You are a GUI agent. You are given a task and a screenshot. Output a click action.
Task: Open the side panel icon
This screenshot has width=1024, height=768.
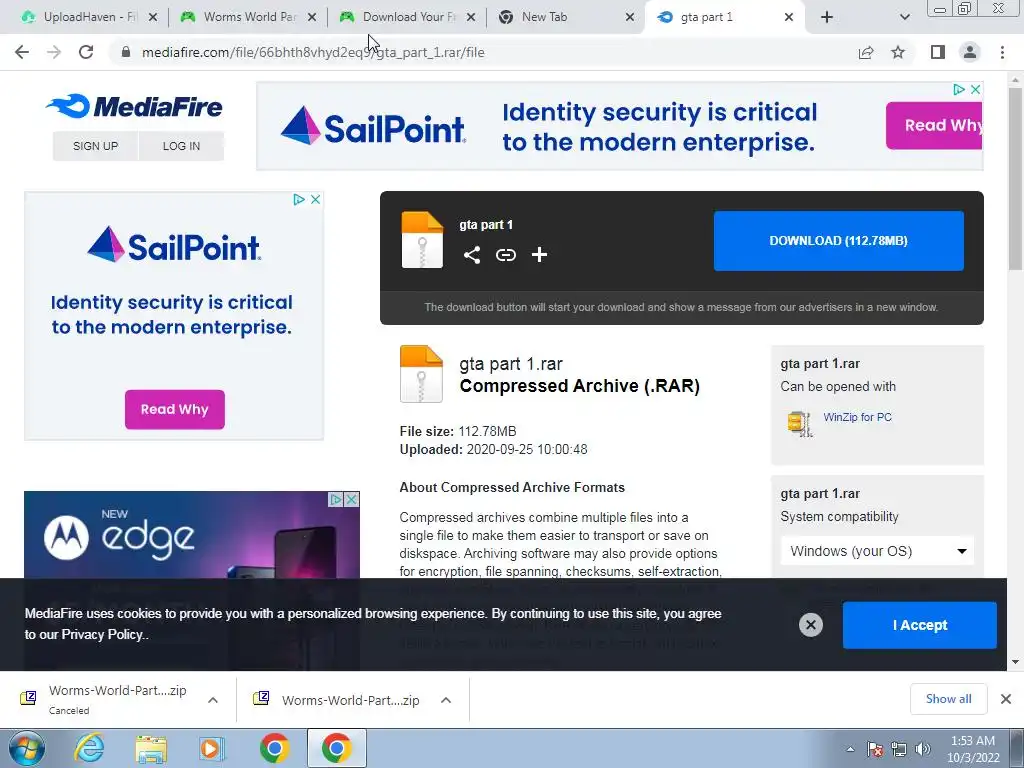tap(938, 52)
